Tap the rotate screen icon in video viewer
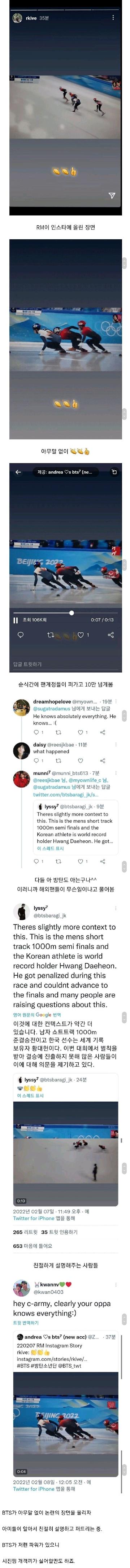 coord(113,472)
